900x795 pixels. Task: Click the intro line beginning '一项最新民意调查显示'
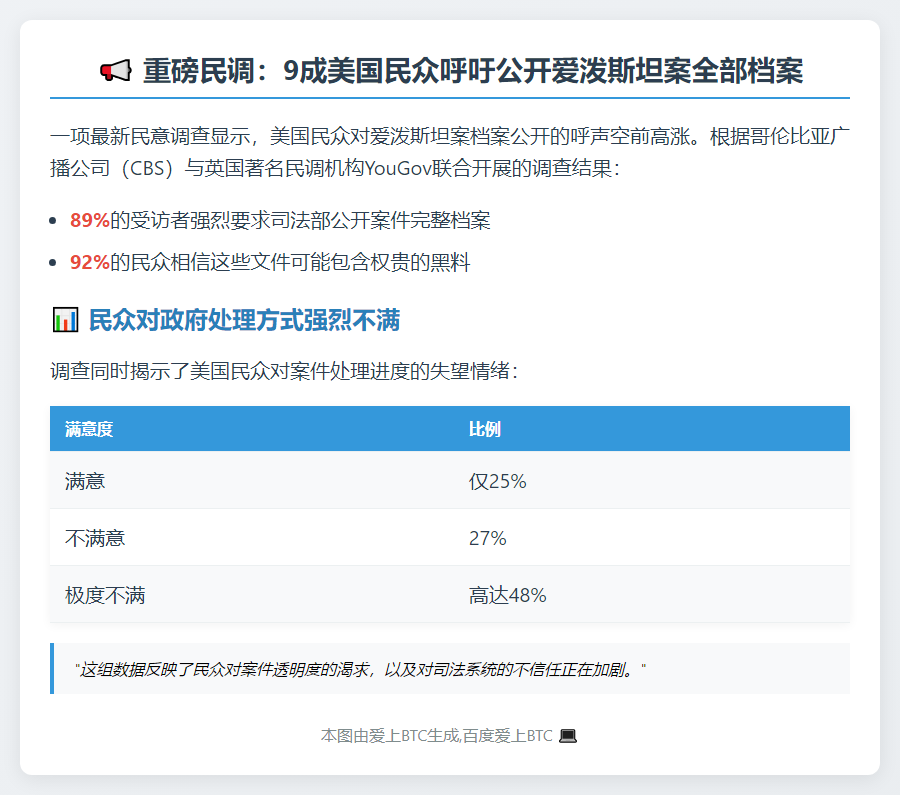click(x=450, y=137)
